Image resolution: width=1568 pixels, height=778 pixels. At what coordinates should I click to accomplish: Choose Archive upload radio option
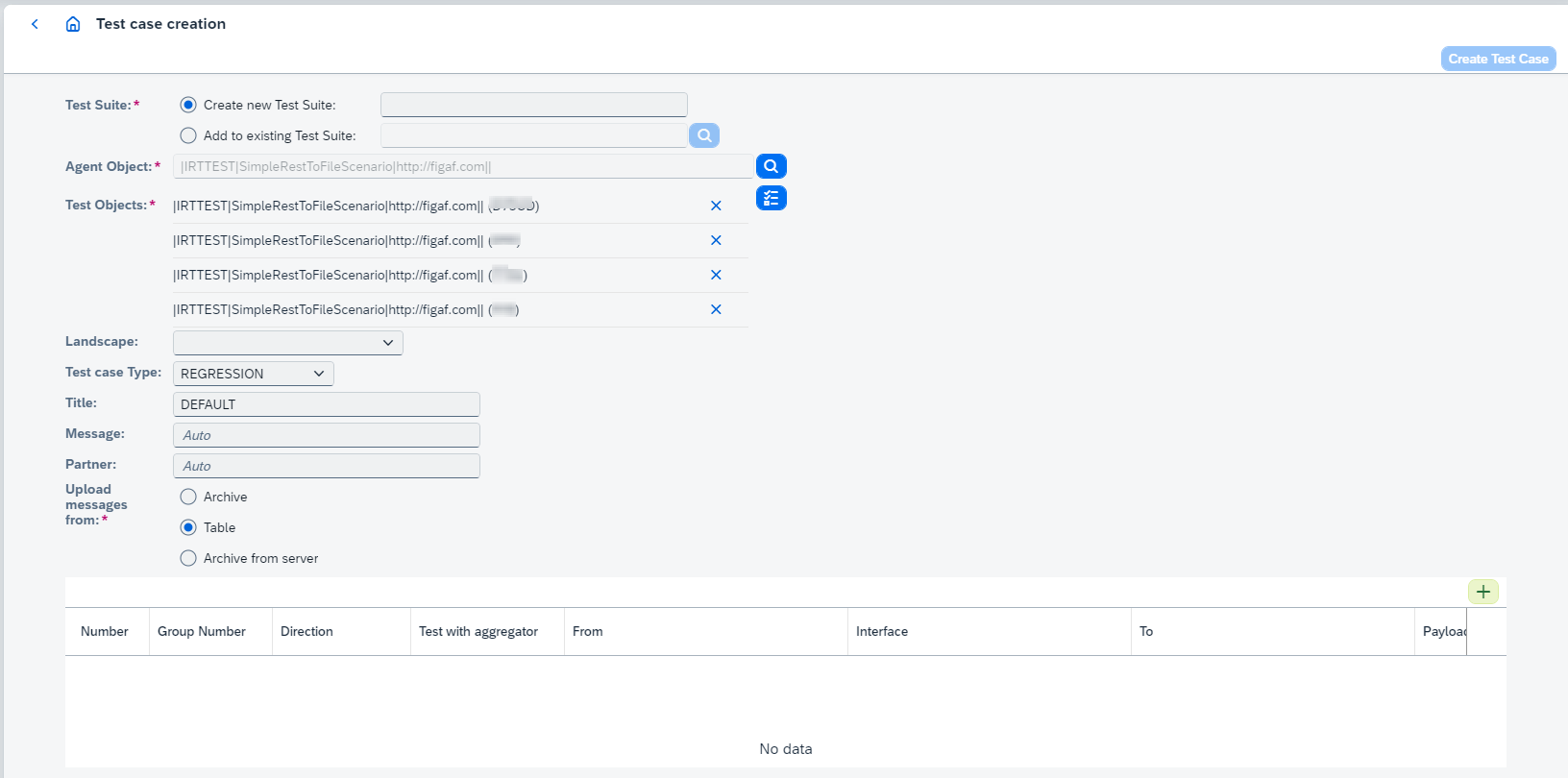pos(188,497)
